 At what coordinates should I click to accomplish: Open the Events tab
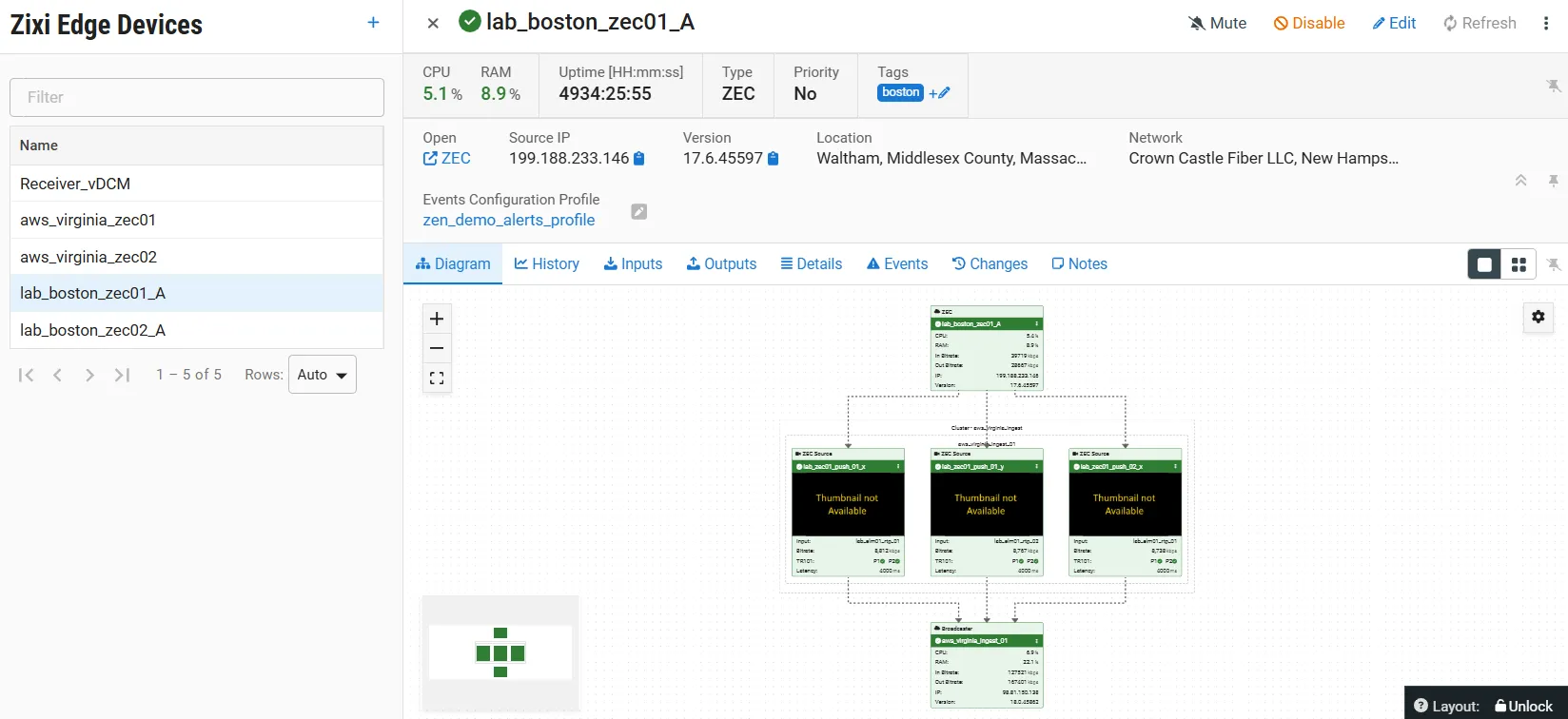click(x=897, y=263)
